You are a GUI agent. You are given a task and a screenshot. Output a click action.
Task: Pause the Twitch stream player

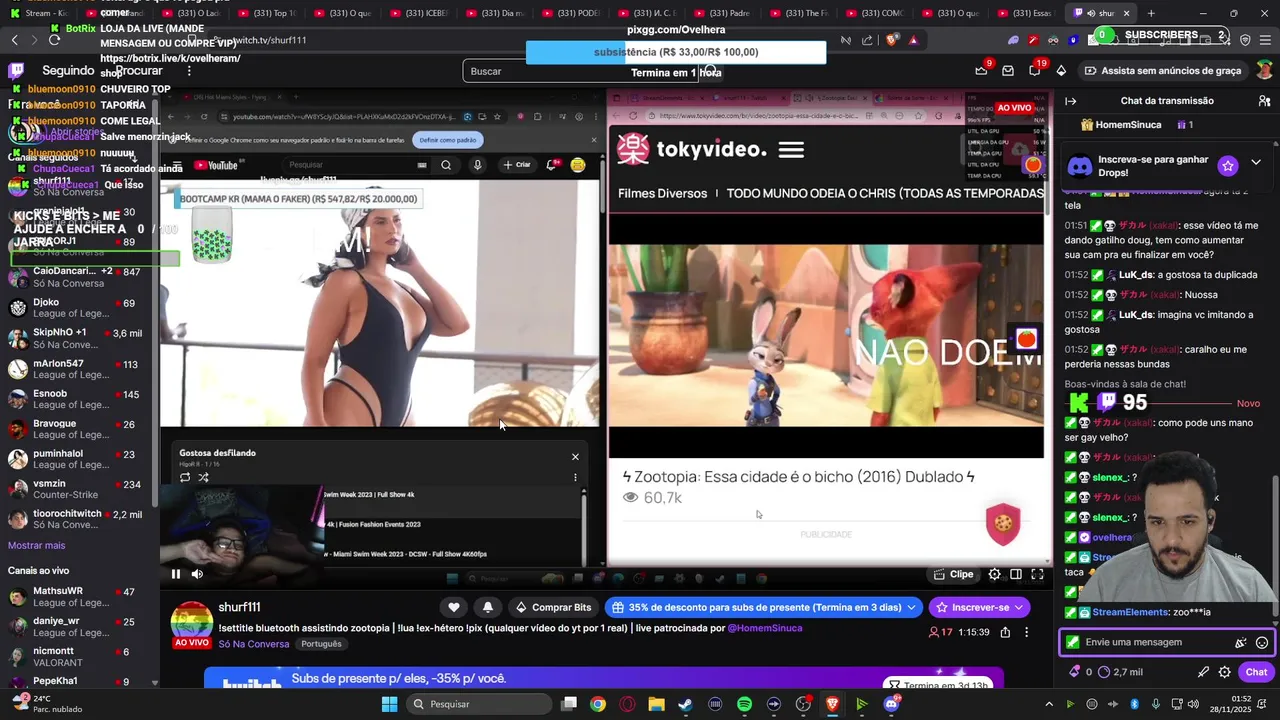176,574
